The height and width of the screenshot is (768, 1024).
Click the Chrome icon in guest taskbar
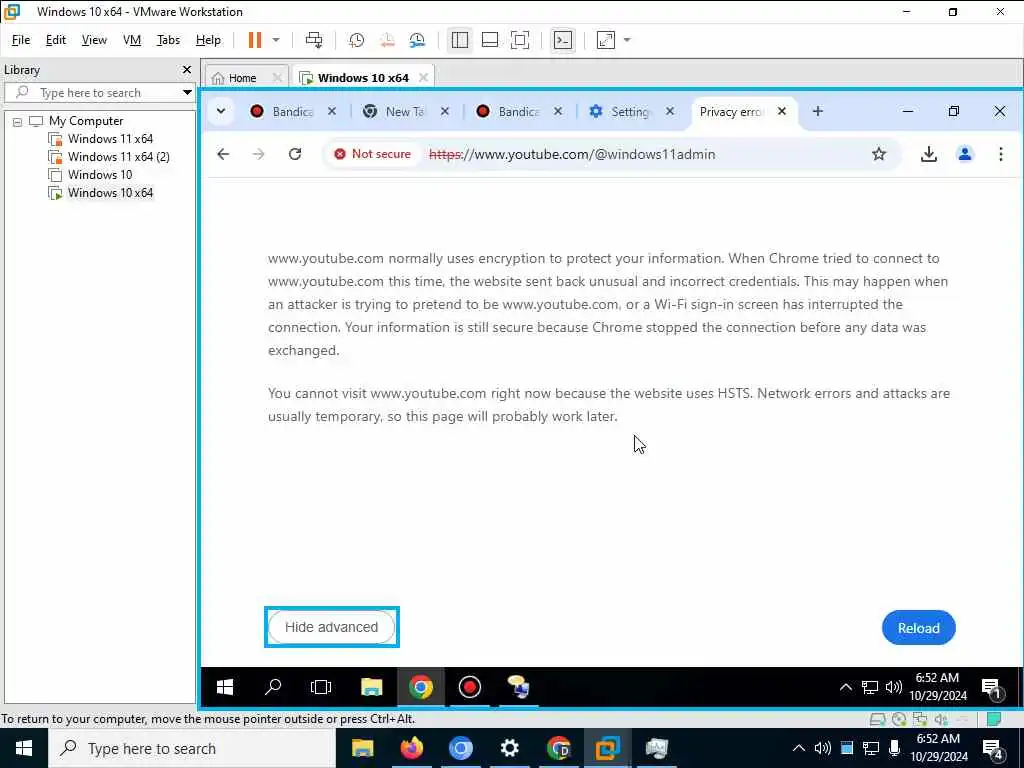(421, 687)
